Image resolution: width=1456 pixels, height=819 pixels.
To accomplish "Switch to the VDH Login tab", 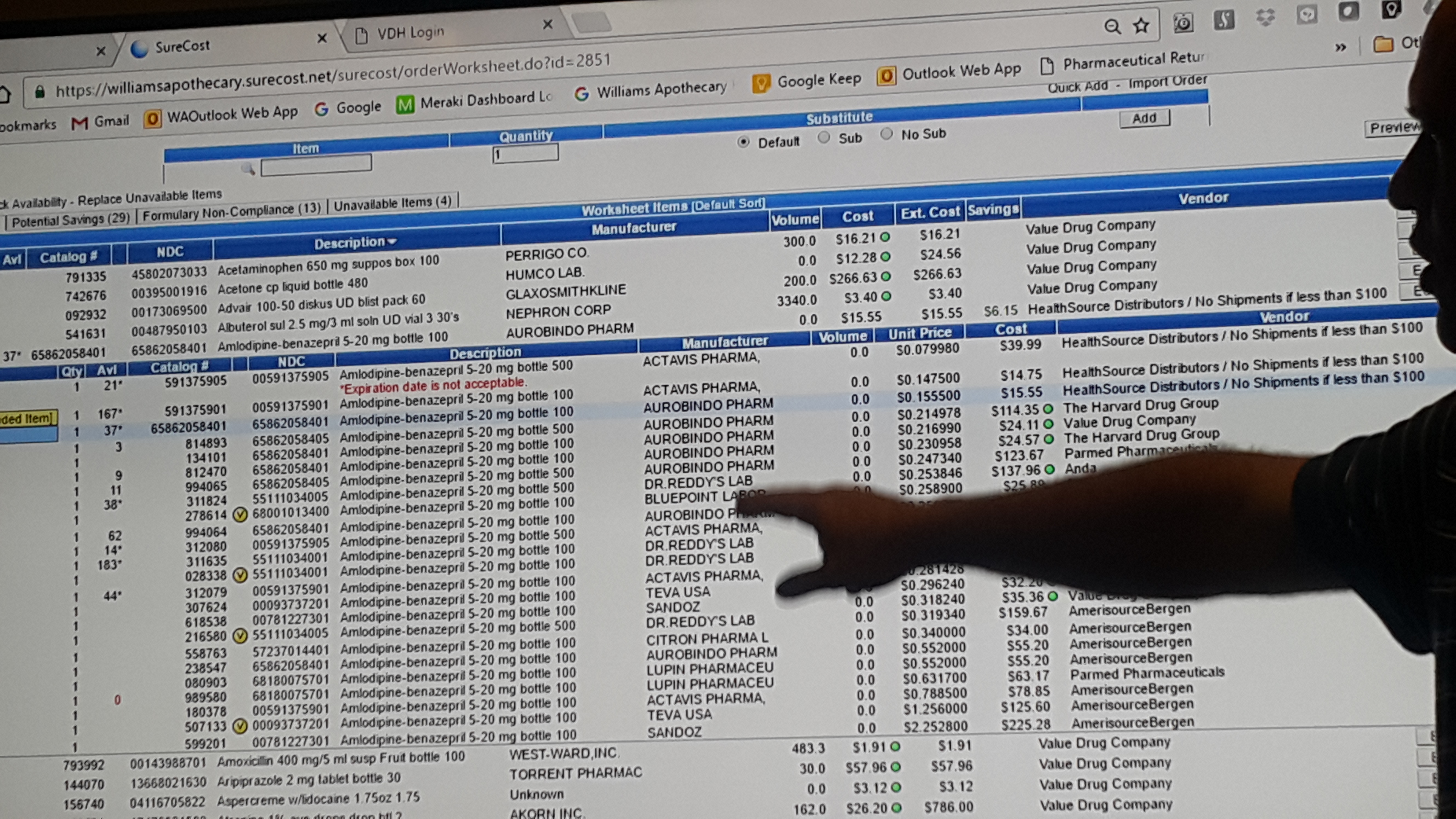I will click(x=410, y=33).
